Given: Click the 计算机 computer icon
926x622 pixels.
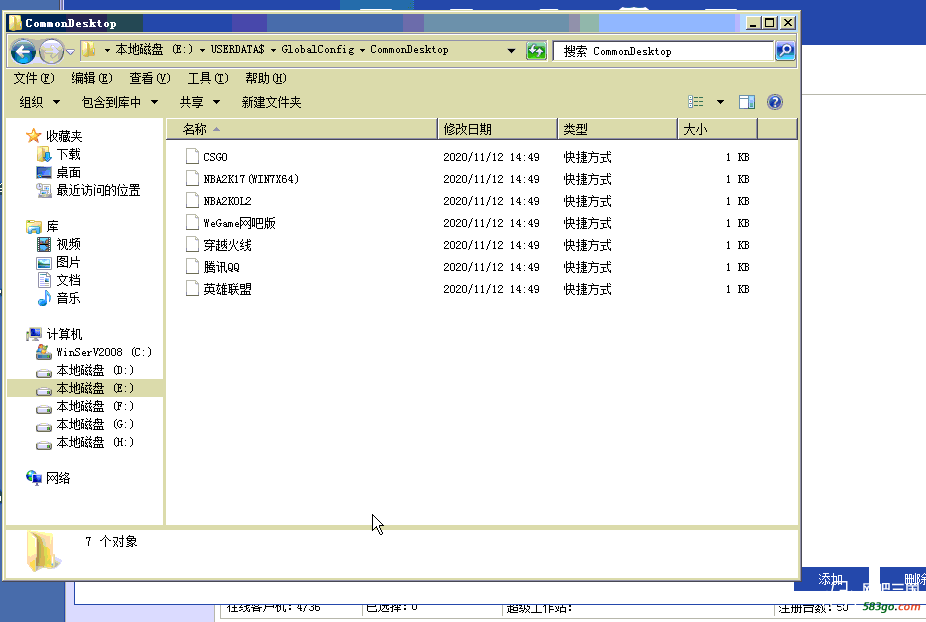Looking at the screenshot, I should tap(34, 334).
